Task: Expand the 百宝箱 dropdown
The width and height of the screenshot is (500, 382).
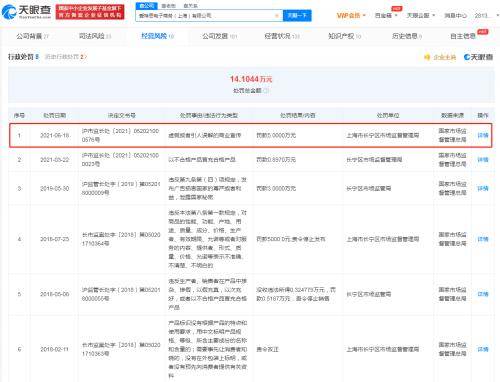Action: tap(386, 15)
